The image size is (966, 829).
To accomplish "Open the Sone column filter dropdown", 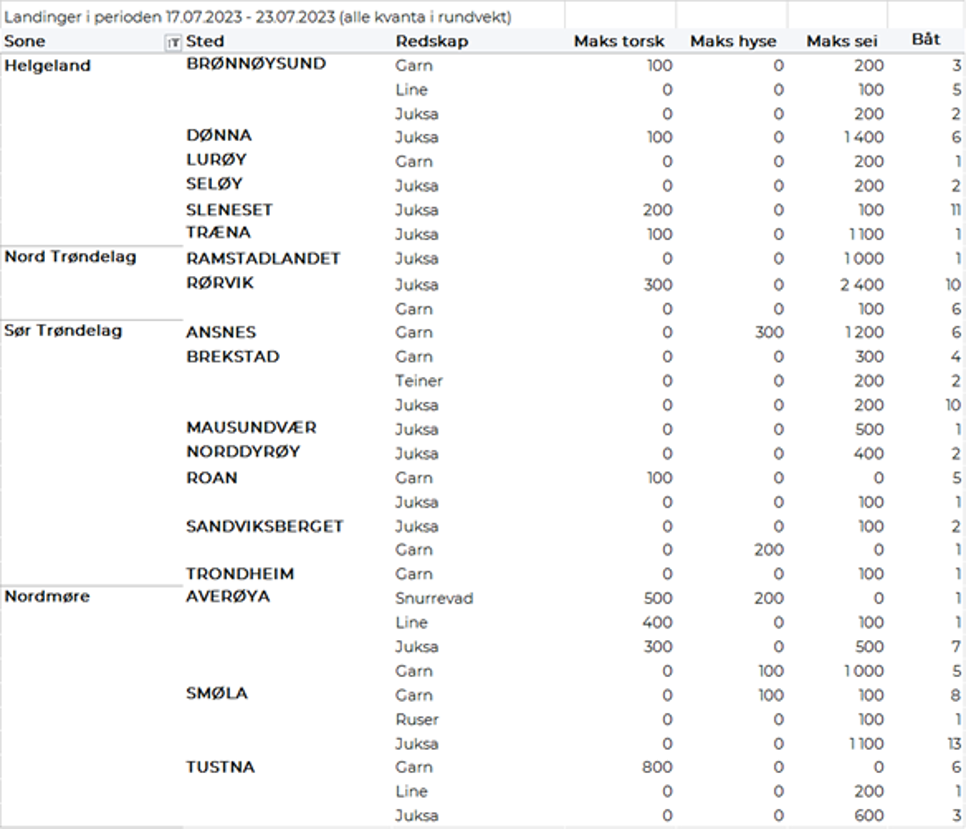I will (173, 42).
